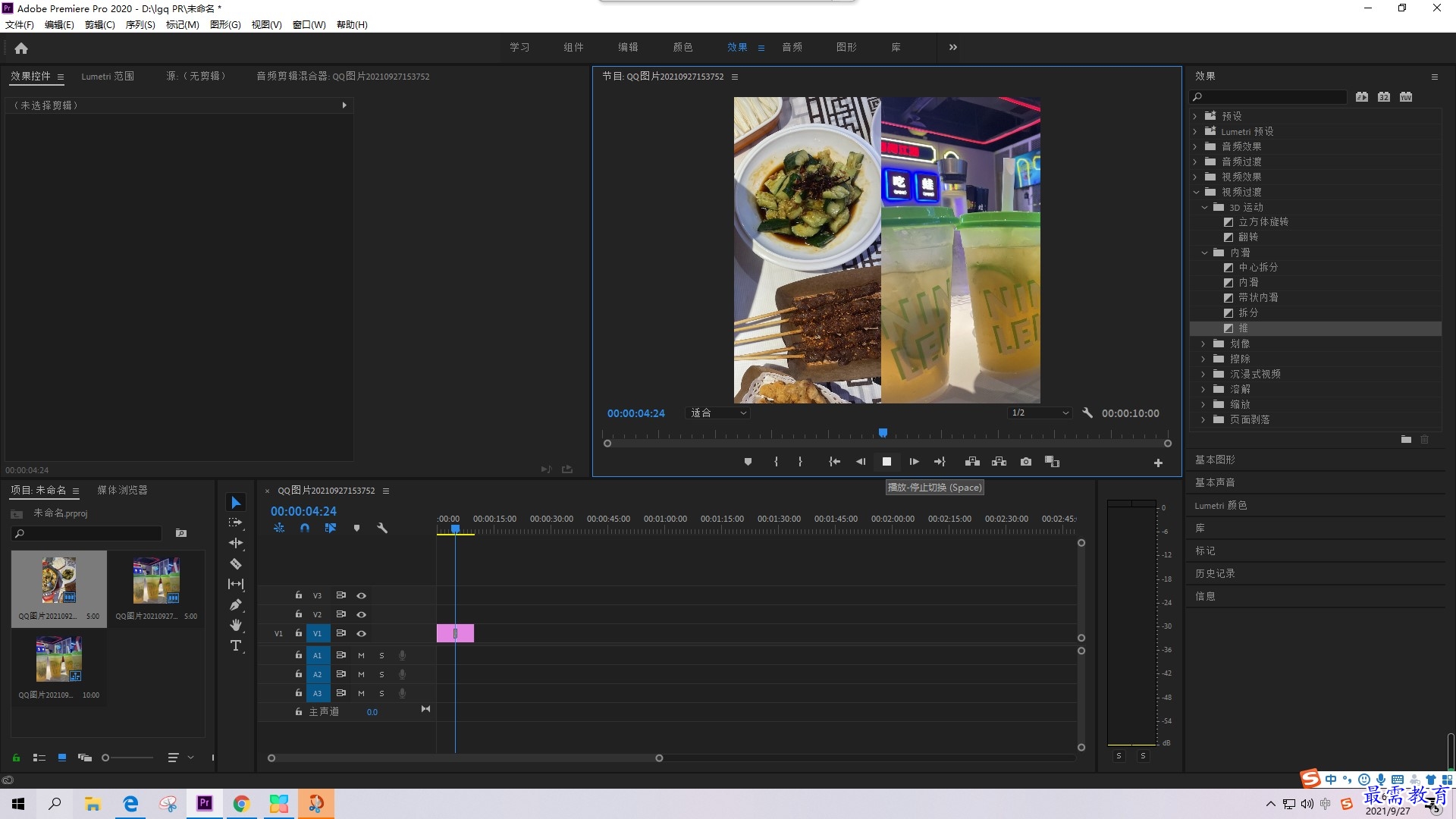Open the Button Editor plus icon
1456x819 pixels.
1158,463
